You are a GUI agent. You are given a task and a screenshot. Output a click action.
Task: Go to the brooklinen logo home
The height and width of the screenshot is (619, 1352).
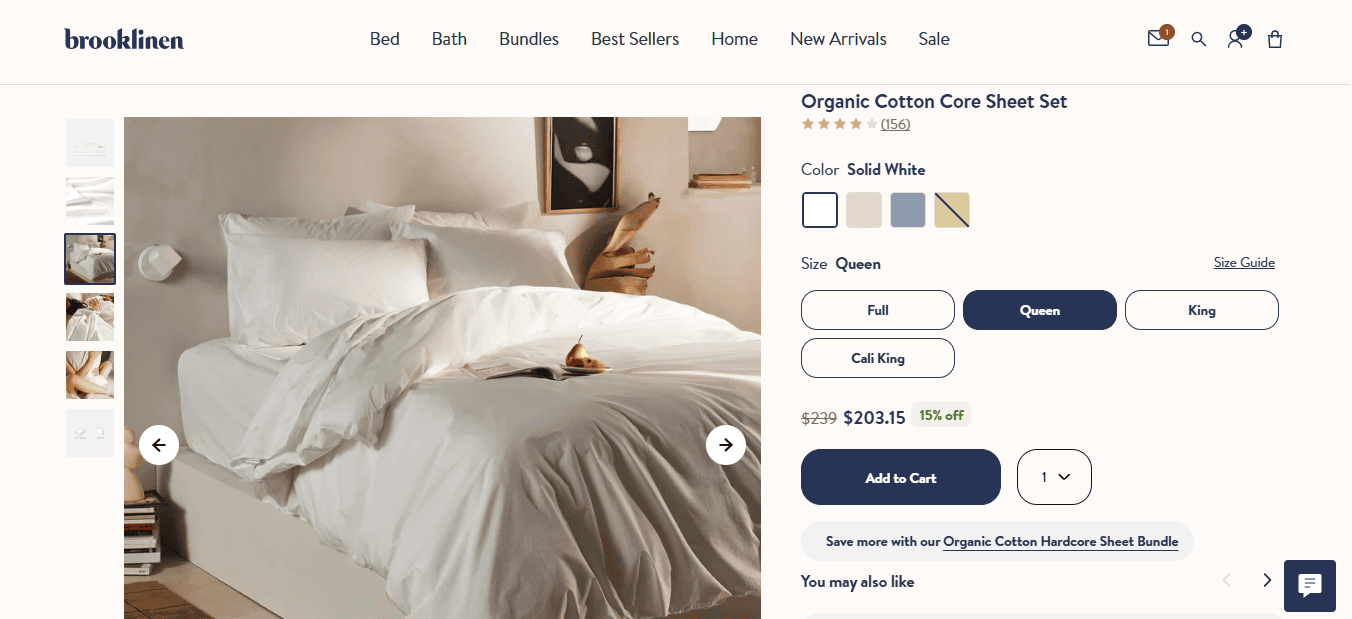[x=124, y=39]
